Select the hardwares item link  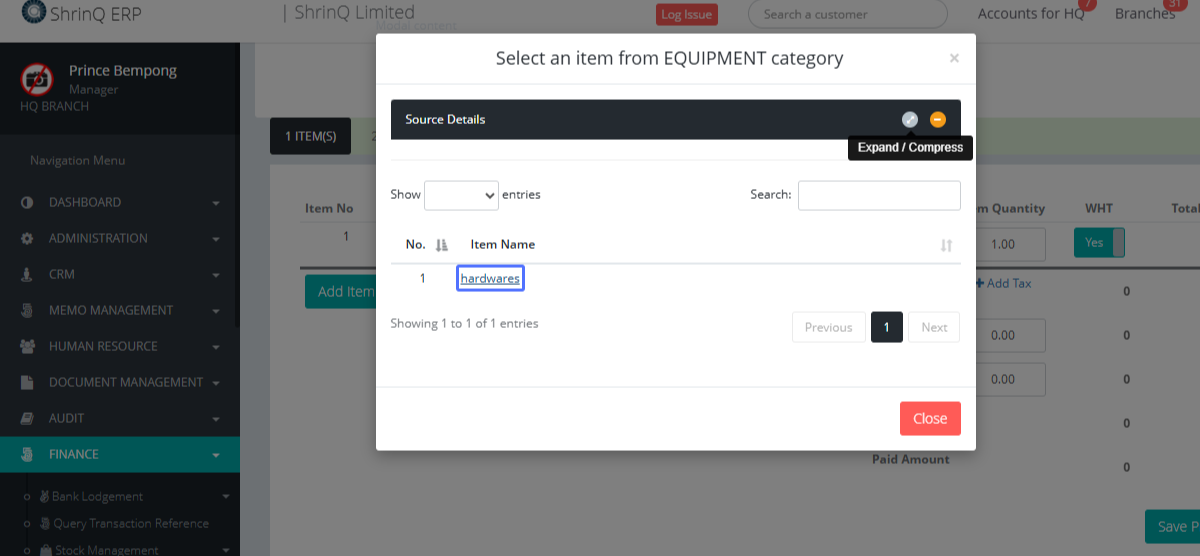coord(490,279)
